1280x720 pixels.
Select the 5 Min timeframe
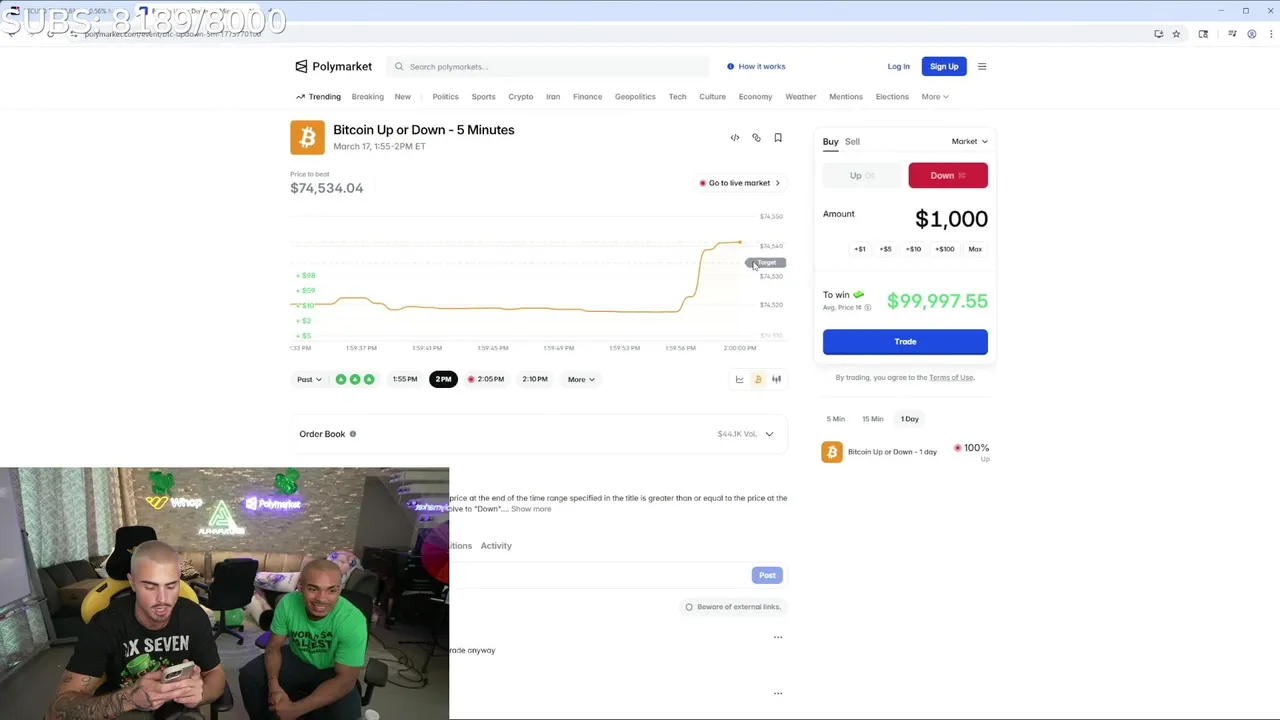tap(836, 419)
